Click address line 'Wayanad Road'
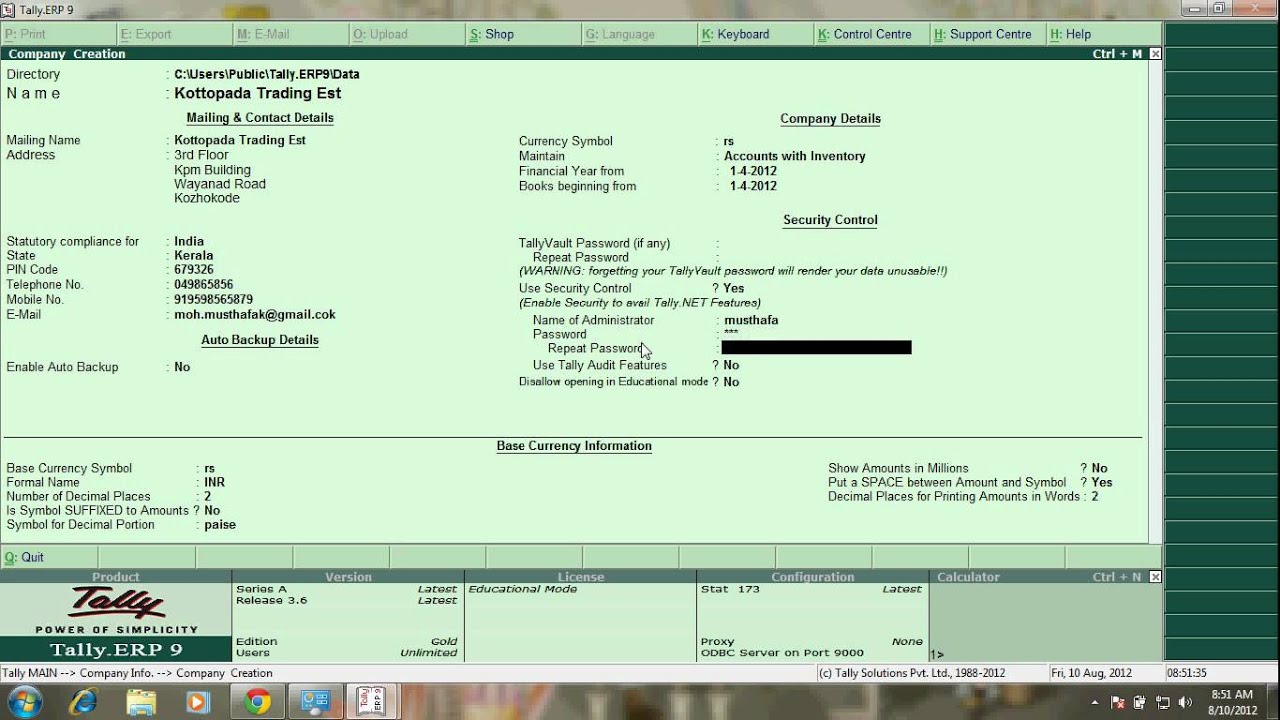The height and width of the screenshot is (720, 1280). click(x=220, y=184)
